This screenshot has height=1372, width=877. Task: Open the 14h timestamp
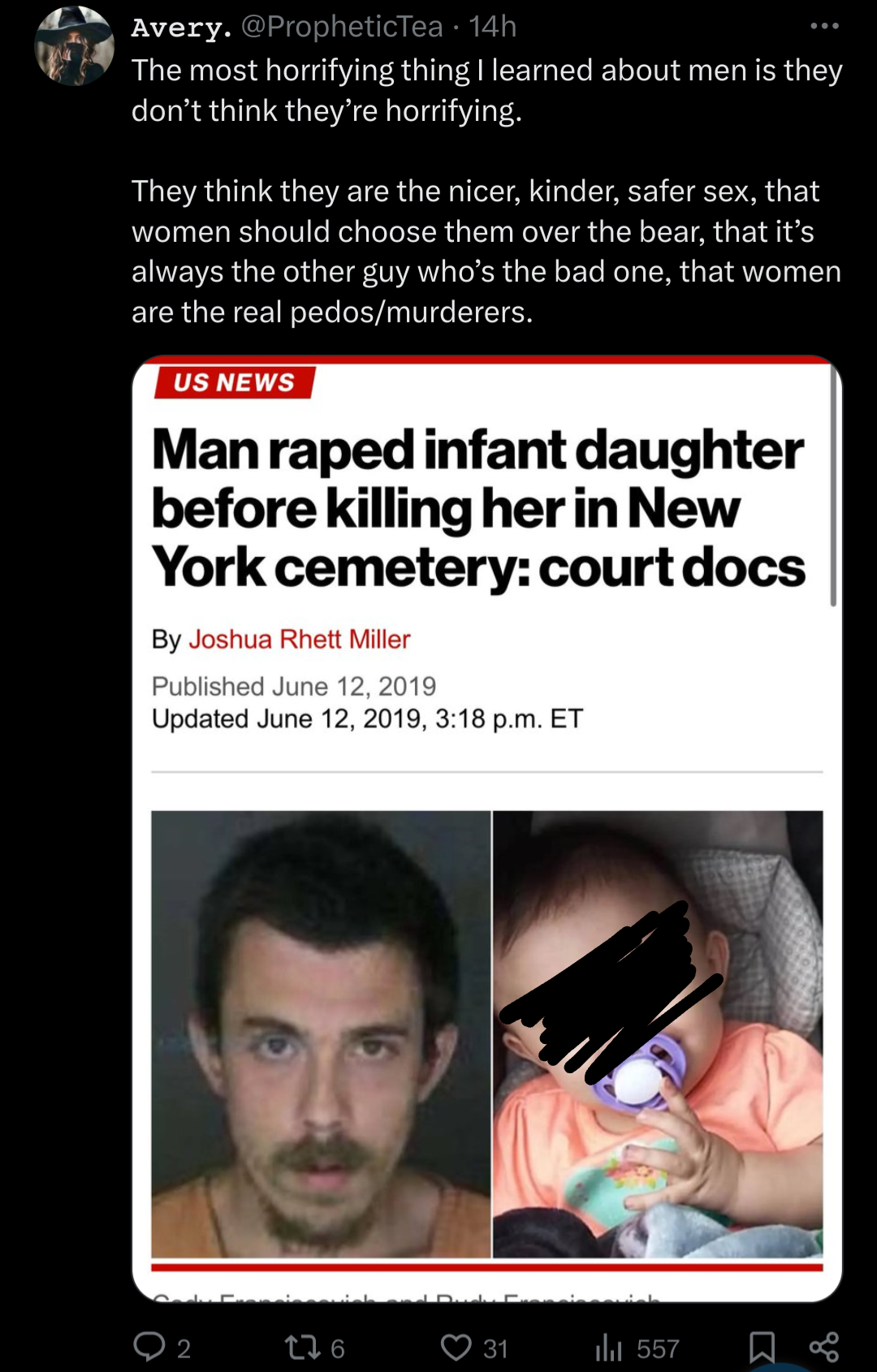tap(492, 27)
